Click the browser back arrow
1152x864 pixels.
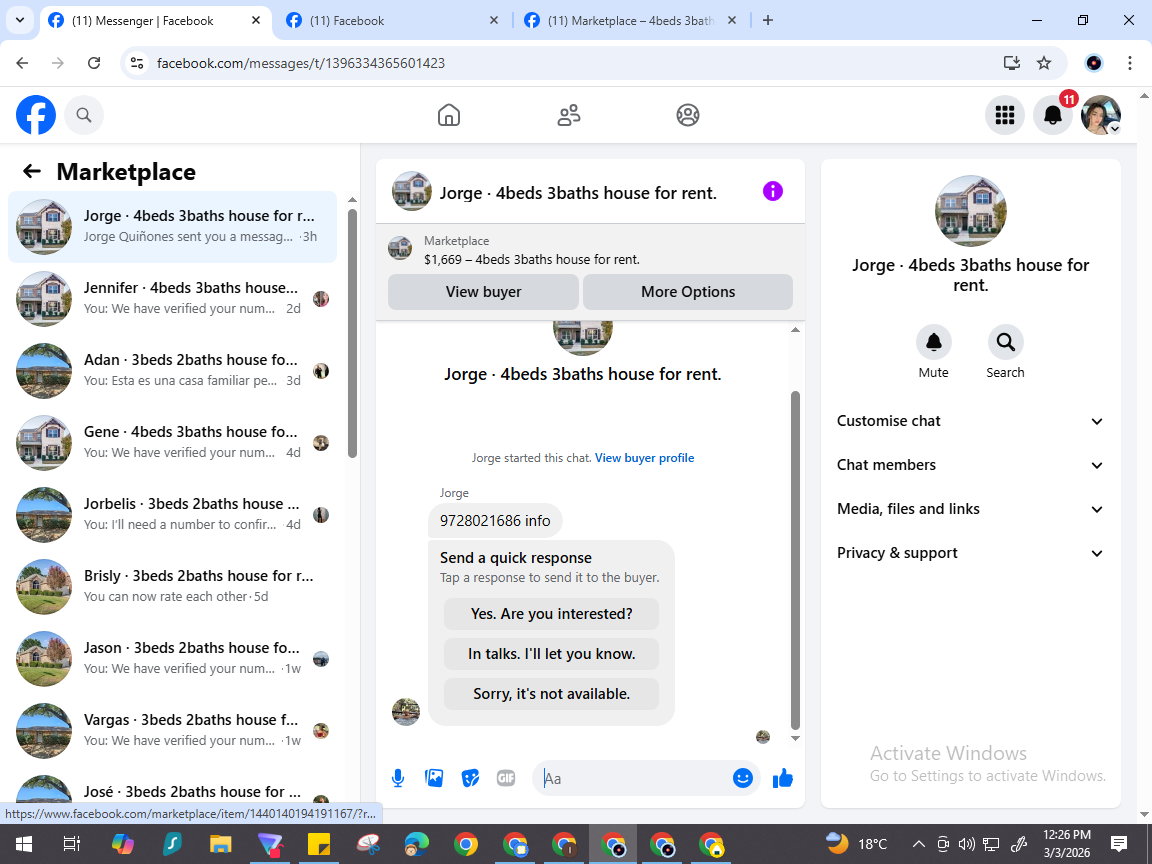coord(22,63)
